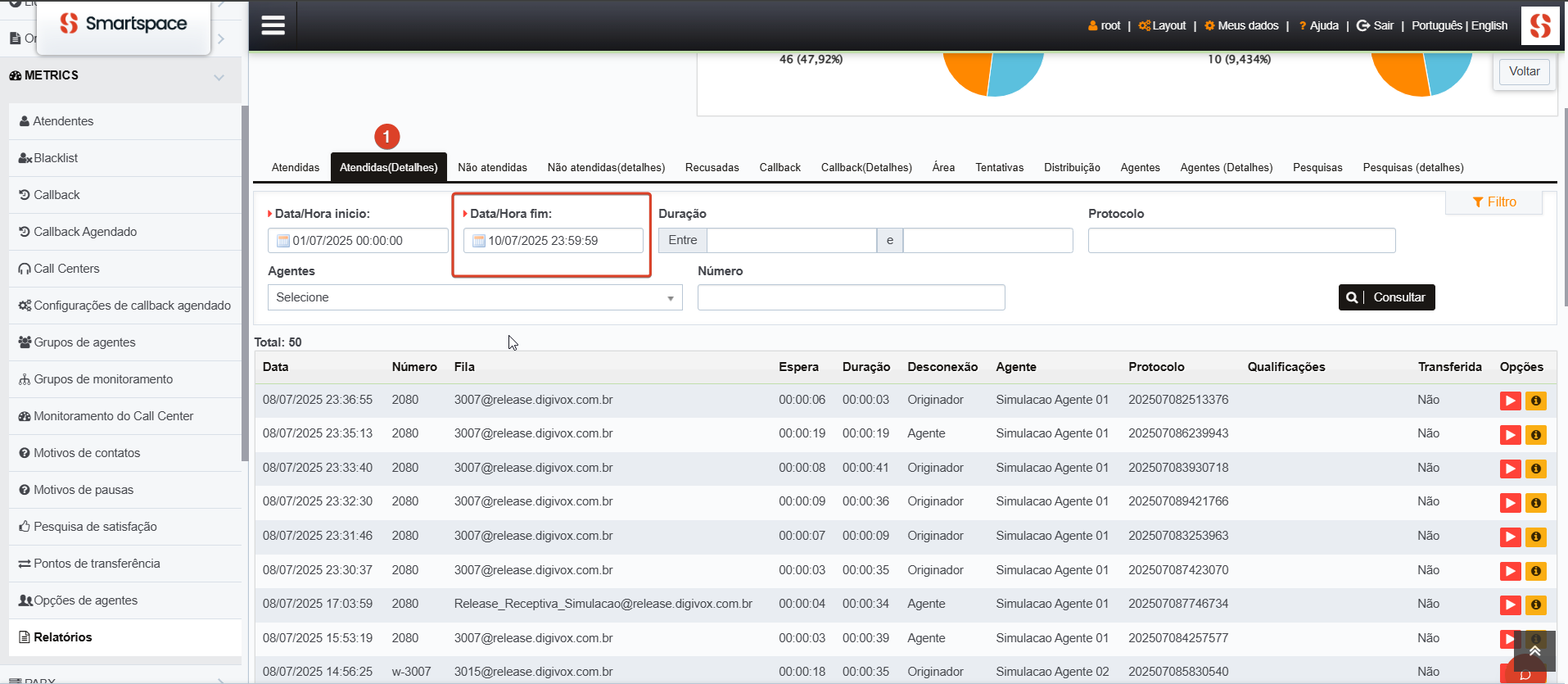Image resolution: width=1568 pixels, height=684 pixels.
Task: Open Pontos de transferência in sidebar
Action: coord(125,564)
